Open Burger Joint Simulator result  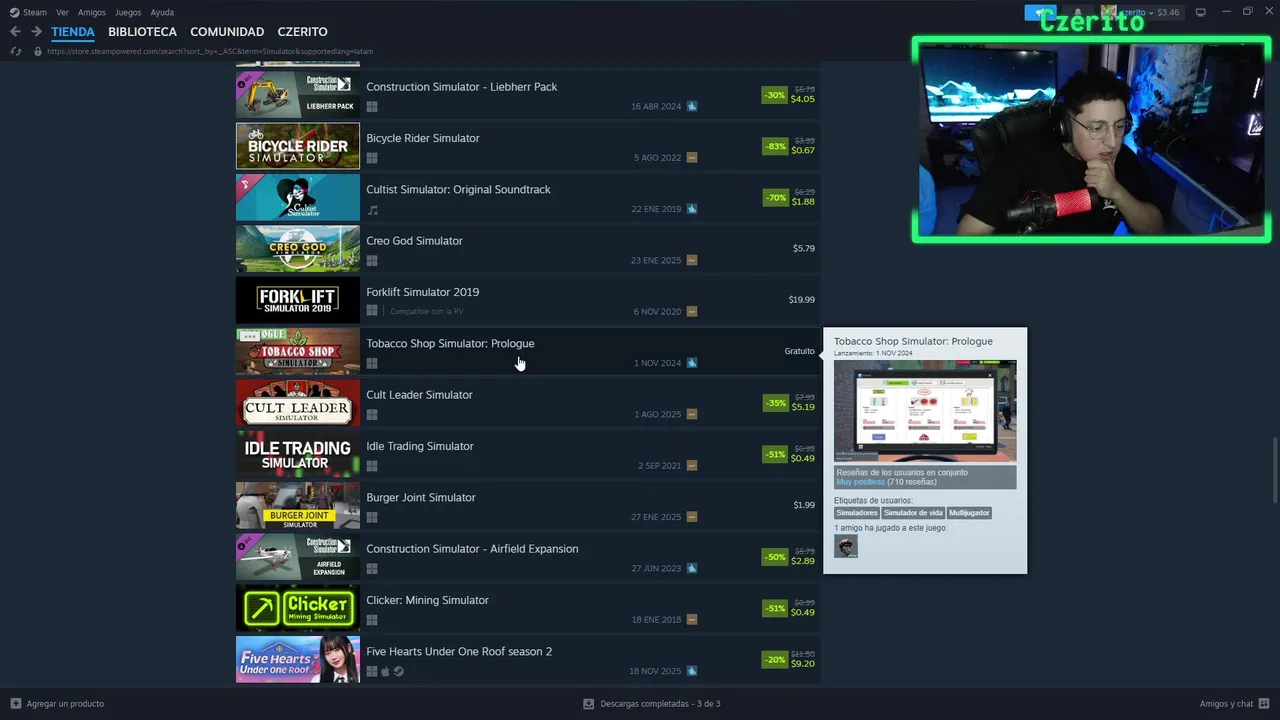pos(528,506)
